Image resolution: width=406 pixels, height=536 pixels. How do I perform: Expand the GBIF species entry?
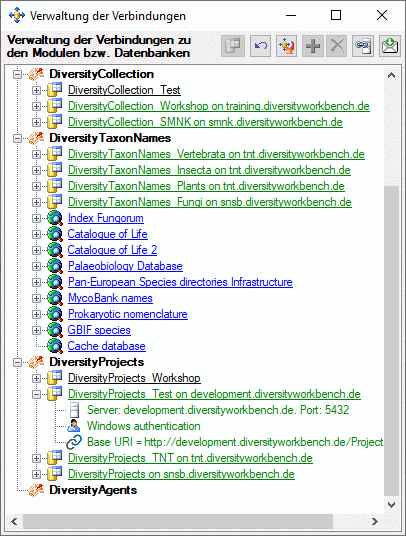pyautogui.click(x=36, y=330)
